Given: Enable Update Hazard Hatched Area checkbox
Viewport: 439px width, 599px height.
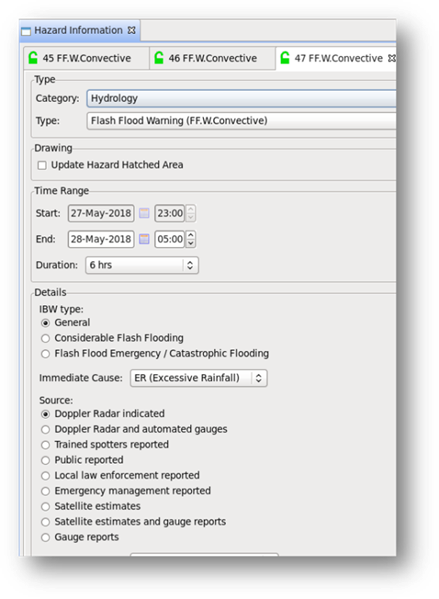Looking at the screenshot, I should (x=42, y=165).
